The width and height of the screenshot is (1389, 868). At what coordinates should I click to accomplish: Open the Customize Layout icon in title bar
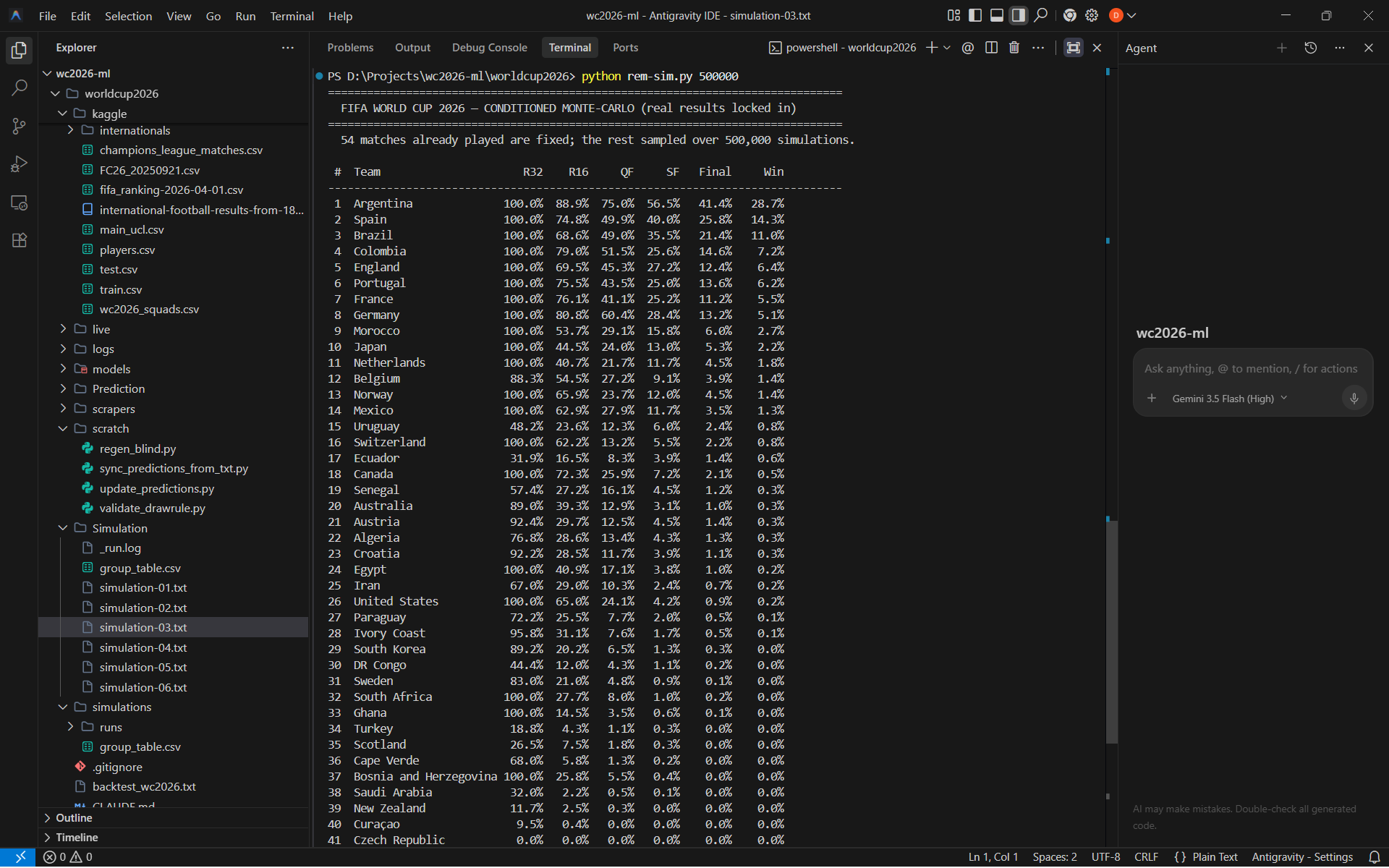(x=953, y=15)
